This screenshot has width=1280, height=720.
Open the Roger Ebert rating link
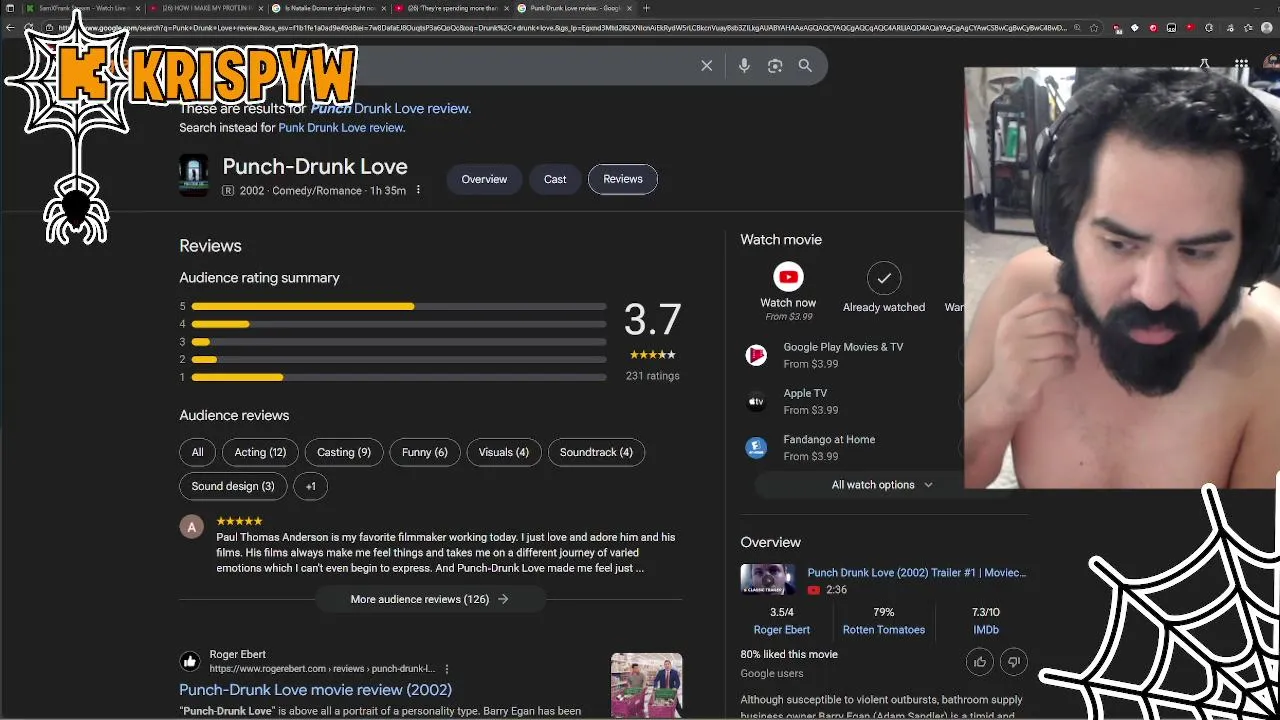782,630
